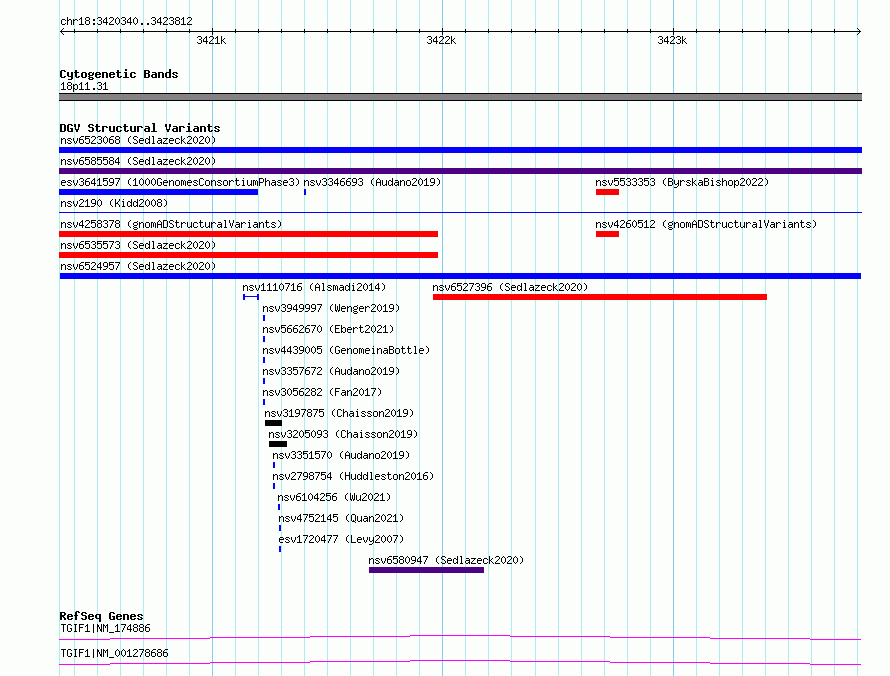The height and width of the screenshot is (676, 890).
Task: Open the esv1720477 (Levy2007) label
Action: point(341,539)
